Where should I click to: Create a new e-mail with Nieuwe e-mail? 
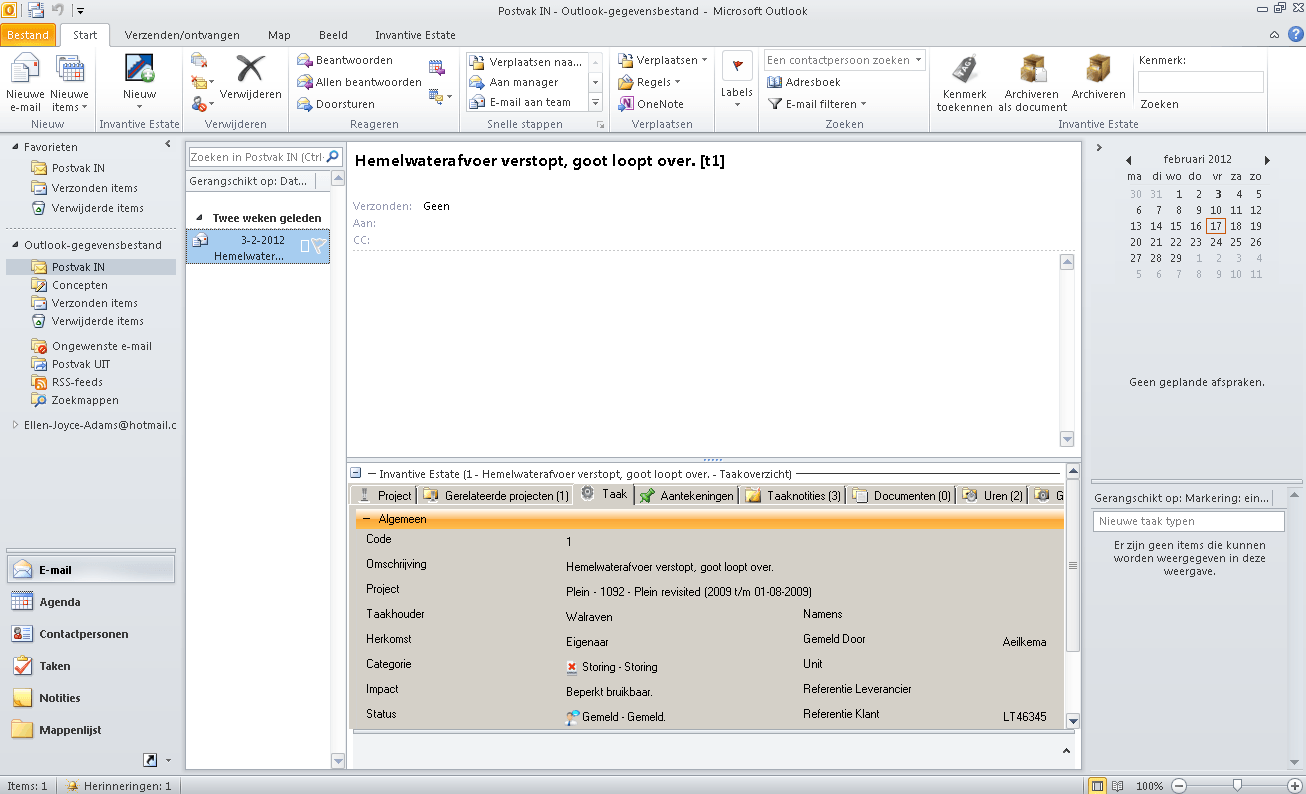click(x=25, y=83)
